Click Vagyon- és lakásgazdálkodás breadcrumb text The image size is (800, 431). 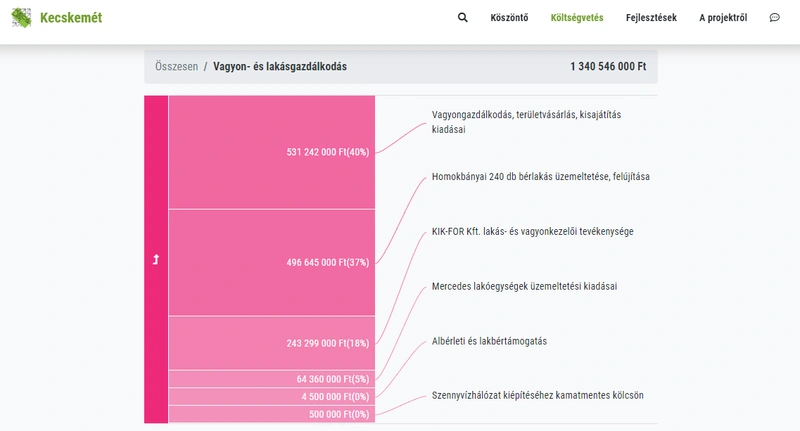280,66
